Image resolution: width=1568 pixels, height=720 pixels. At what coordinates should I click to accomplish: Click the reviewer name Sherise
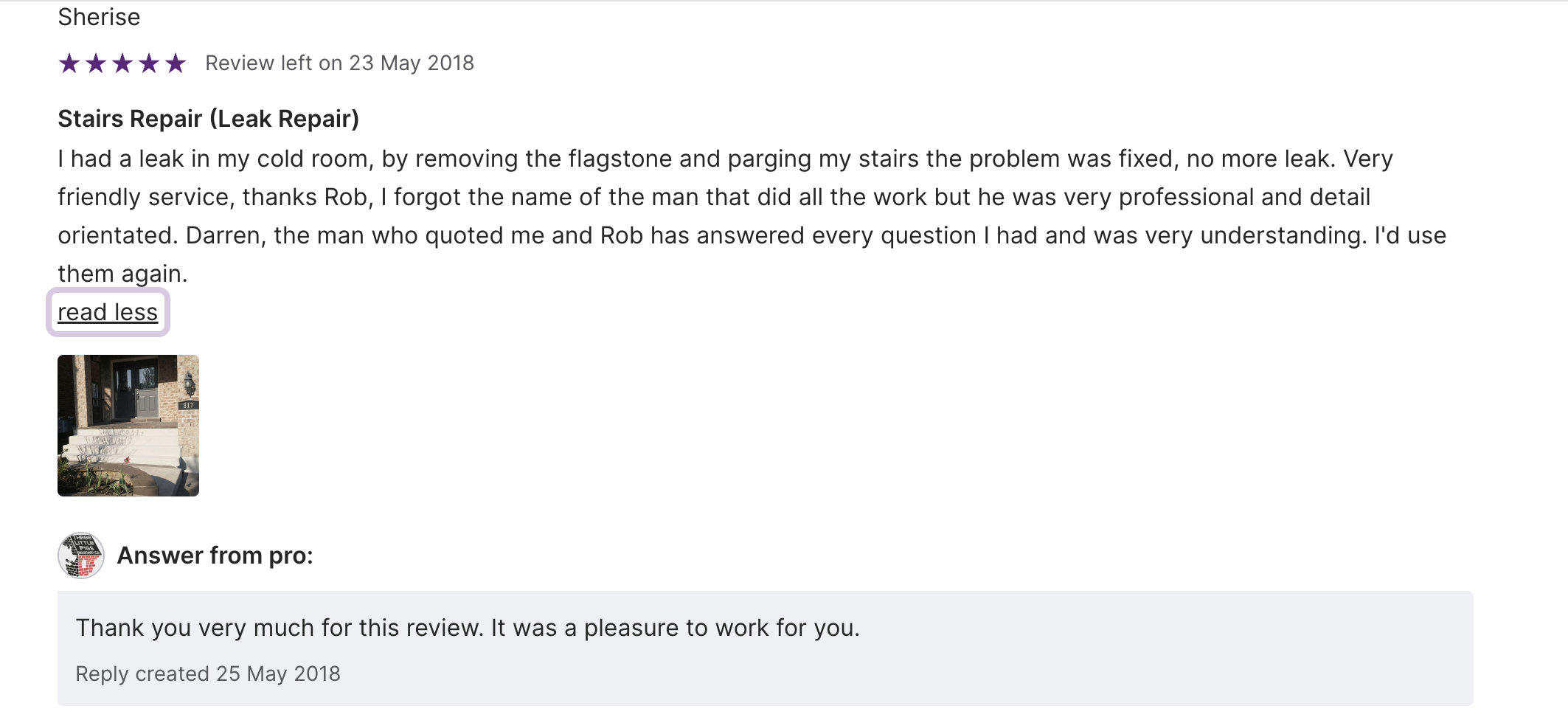click(99, 17)
